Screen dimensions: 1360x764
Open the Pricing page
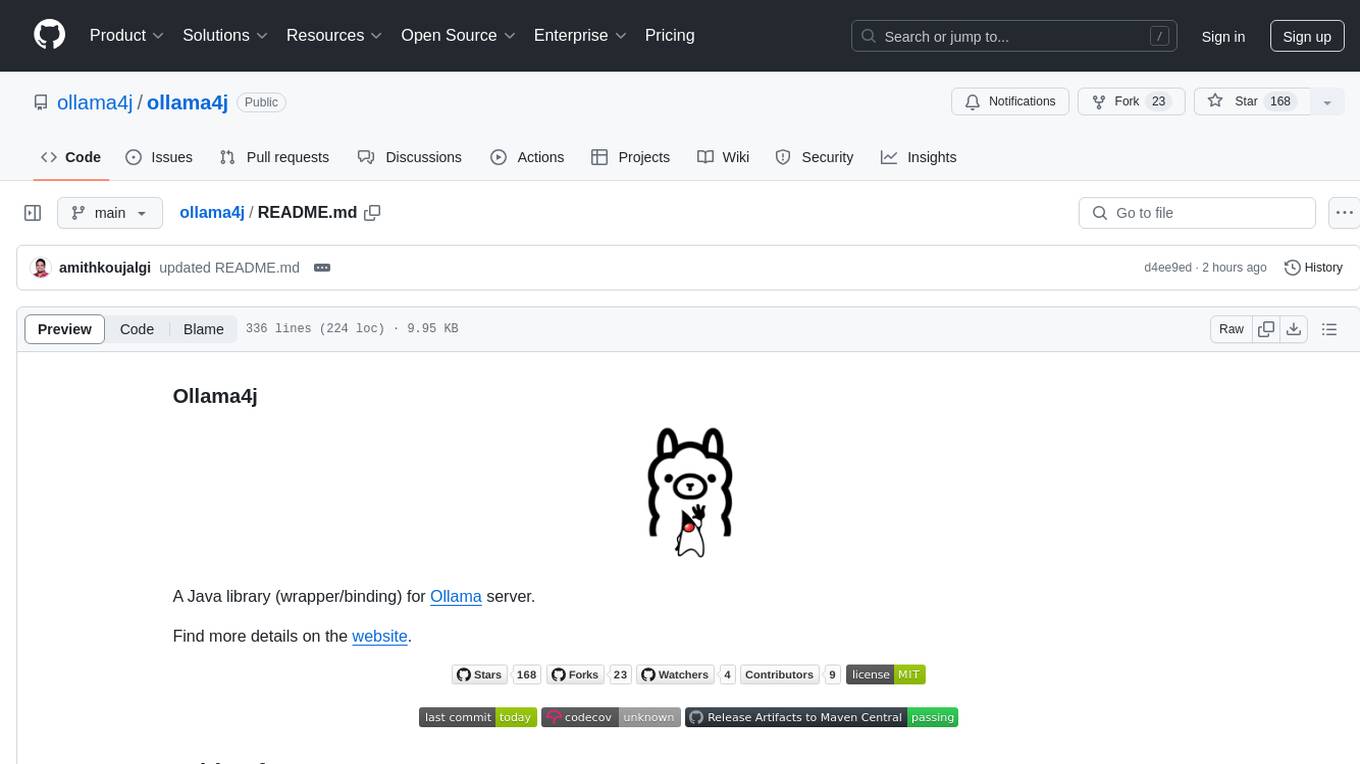[x=670, y=35]
